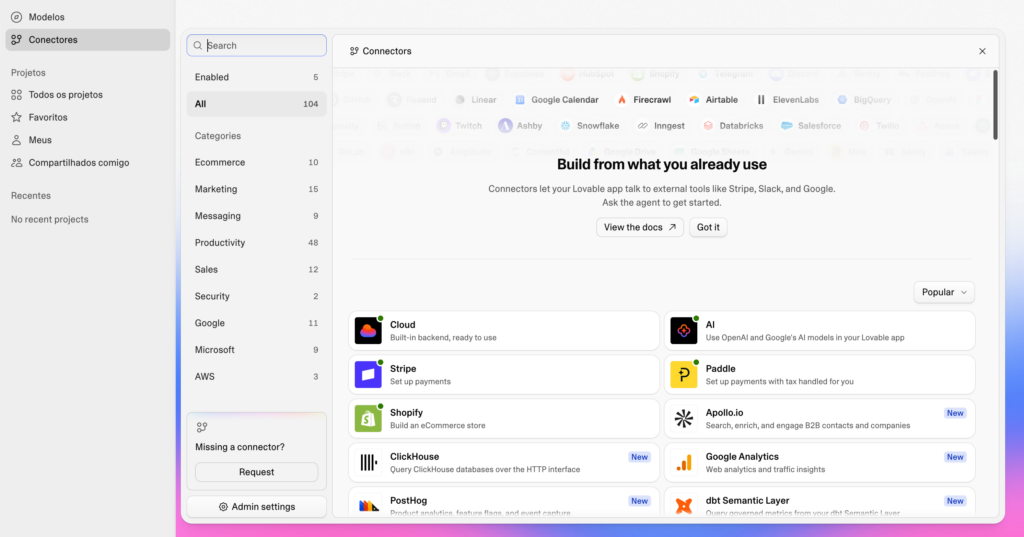
Task: Click the Airtable logo icon in banner
Action: click(694, 100)
